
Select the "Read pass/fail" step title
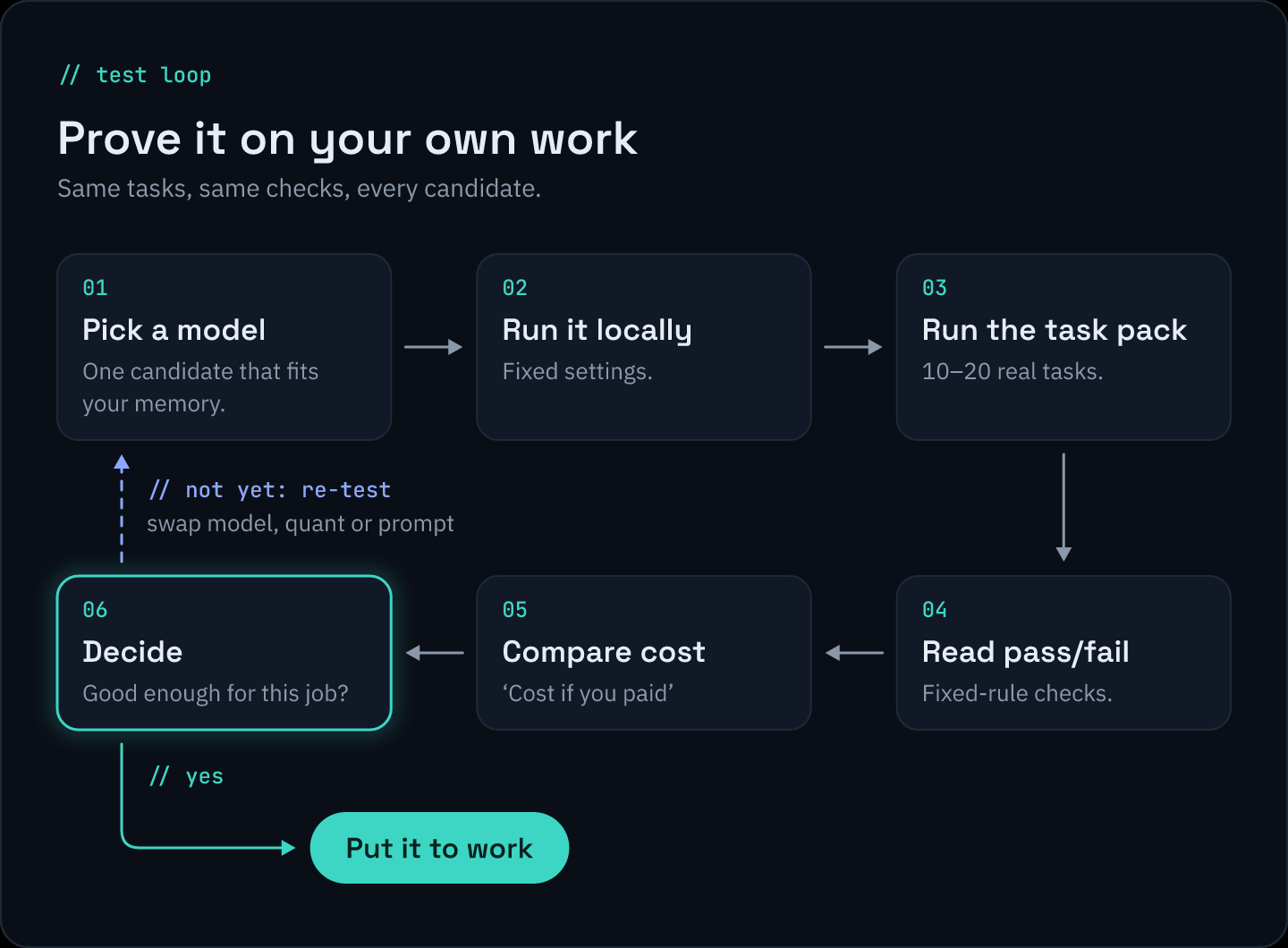[x=1025, y=652]
